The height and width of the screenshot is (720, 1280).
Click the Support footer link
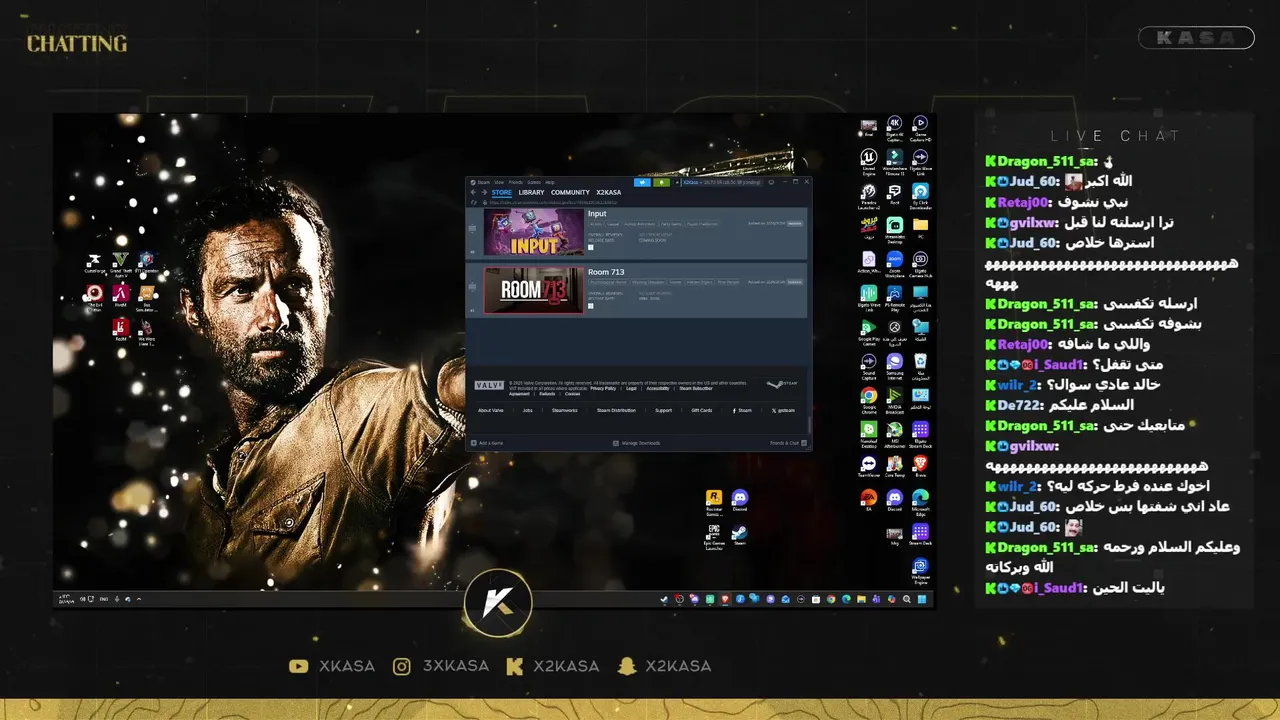tap(663, 410)
